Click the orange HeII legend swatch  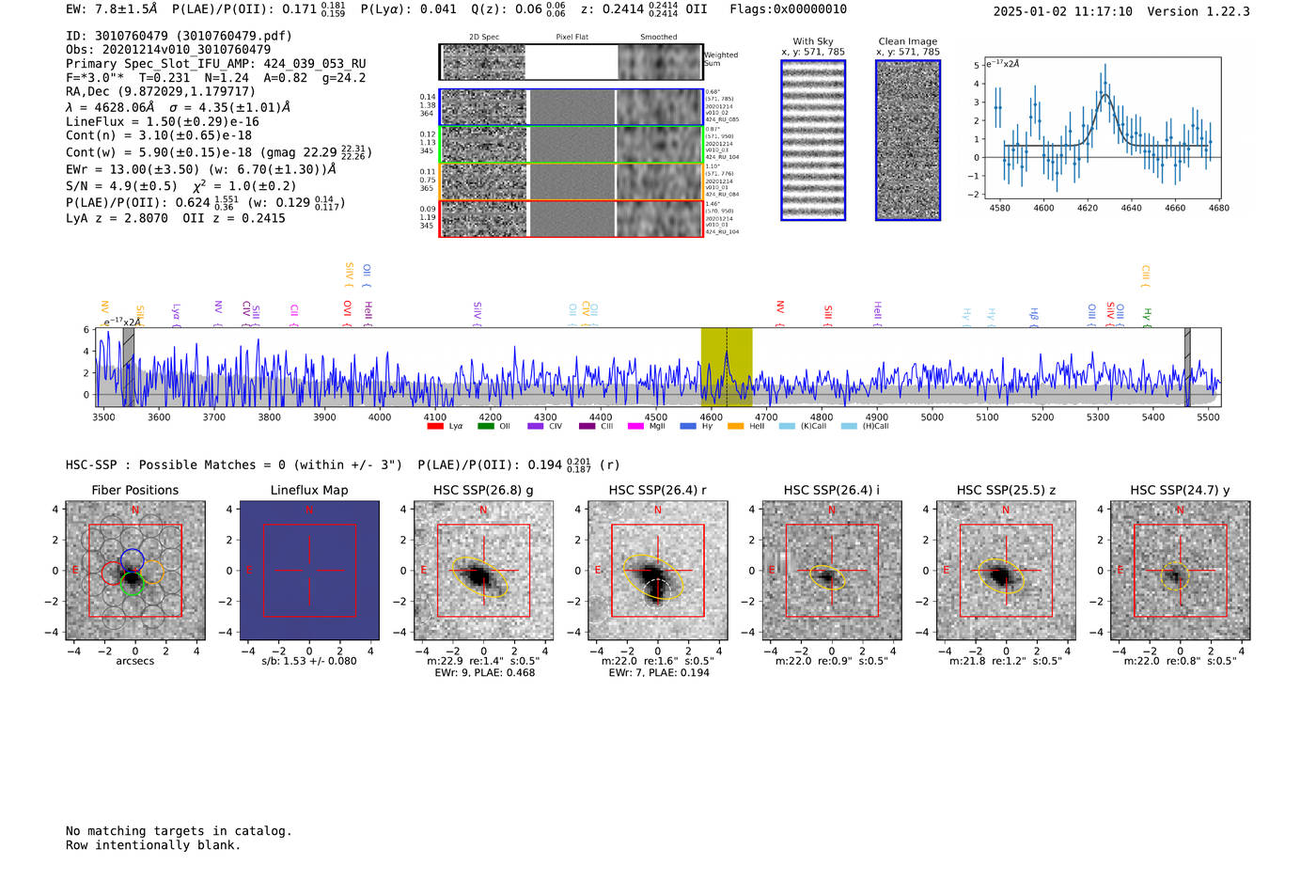pos(735,427)
